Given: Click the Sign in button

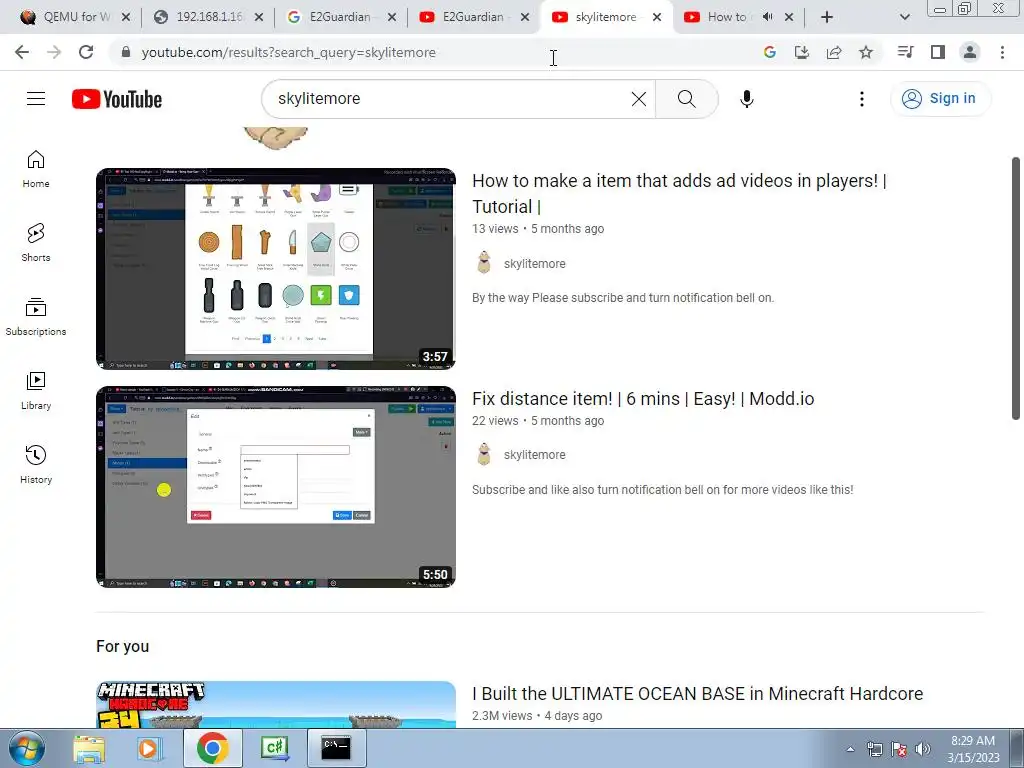Looking at the screenshot, I should coord(940,99).
